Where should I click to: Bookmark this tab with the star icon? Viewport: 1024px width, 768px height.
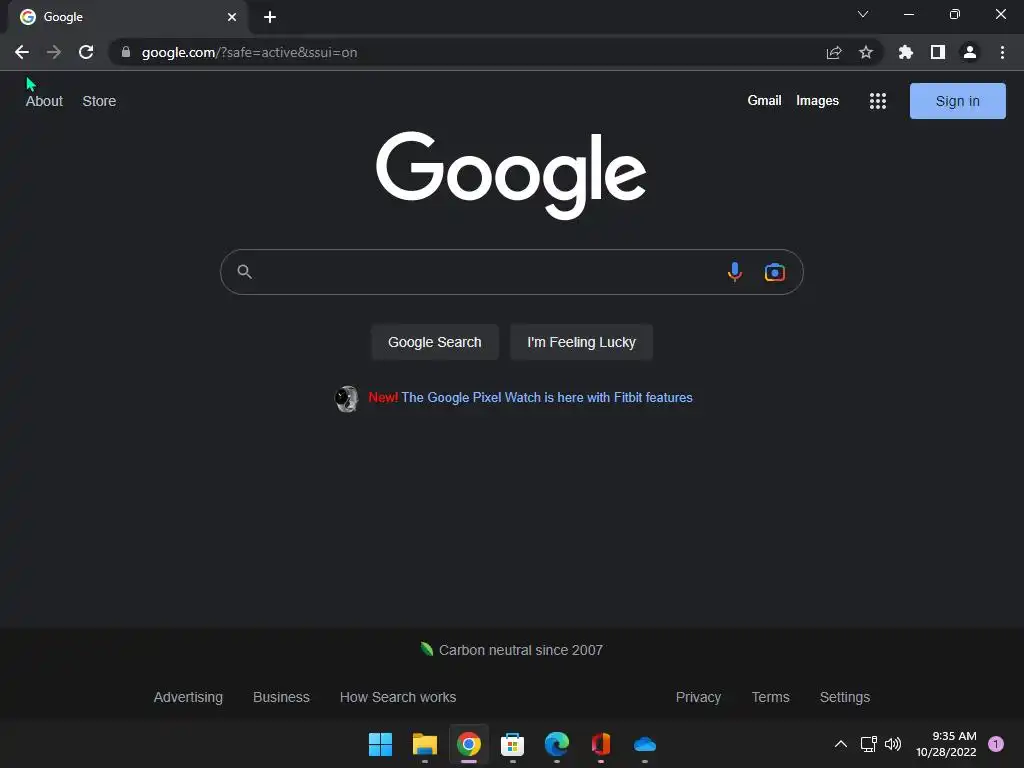click(866, 52)
